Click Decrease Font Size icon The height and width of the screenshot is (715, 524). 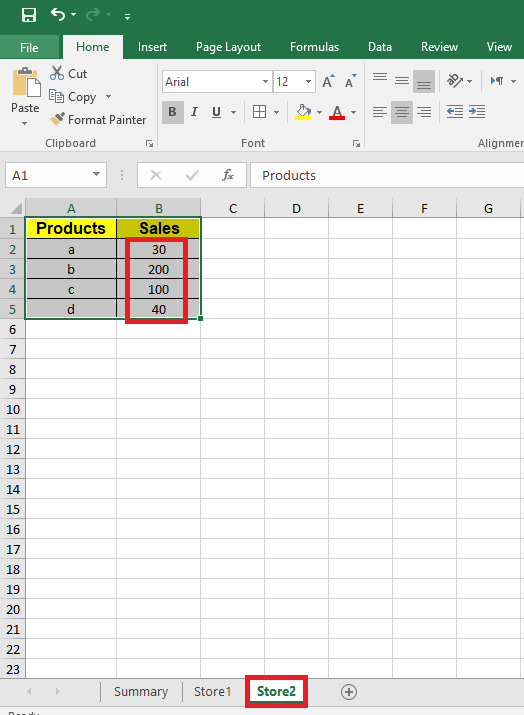pyautogui.click(x=351, y=82)
